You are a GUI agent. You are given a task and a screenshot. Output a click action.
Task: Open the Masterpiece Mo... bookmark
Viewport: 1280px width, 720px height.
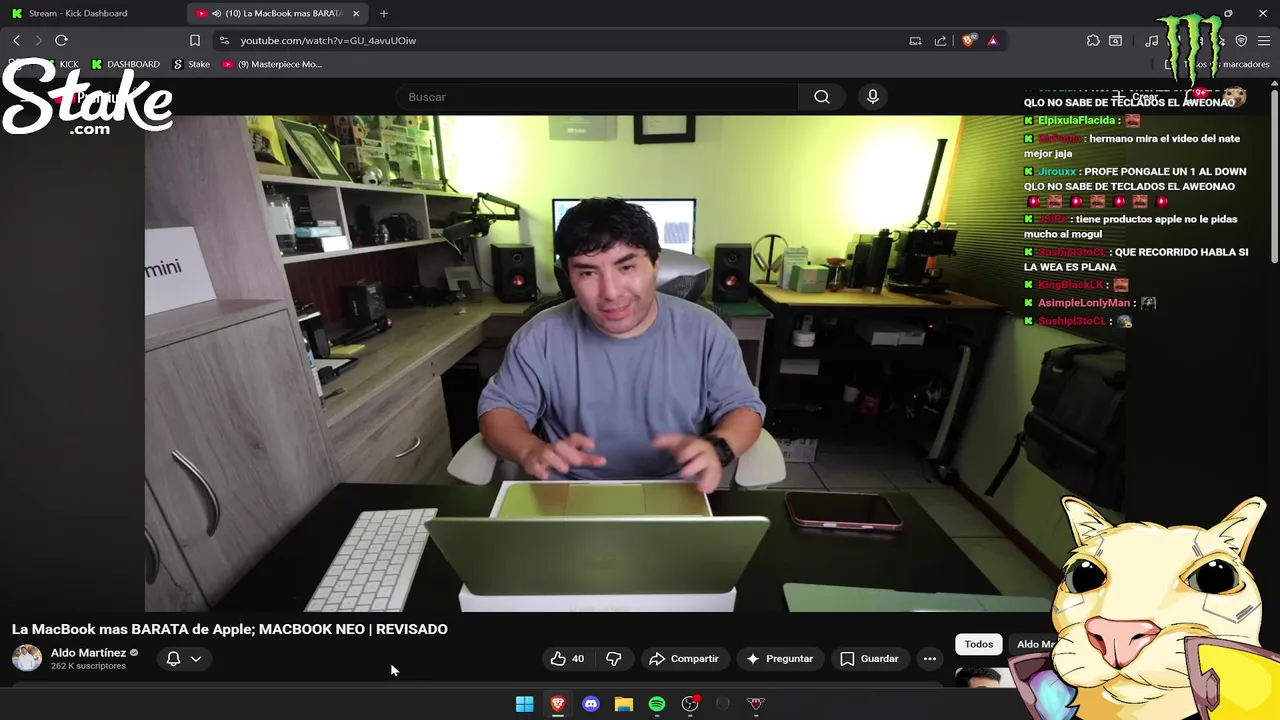pos(272,64)
